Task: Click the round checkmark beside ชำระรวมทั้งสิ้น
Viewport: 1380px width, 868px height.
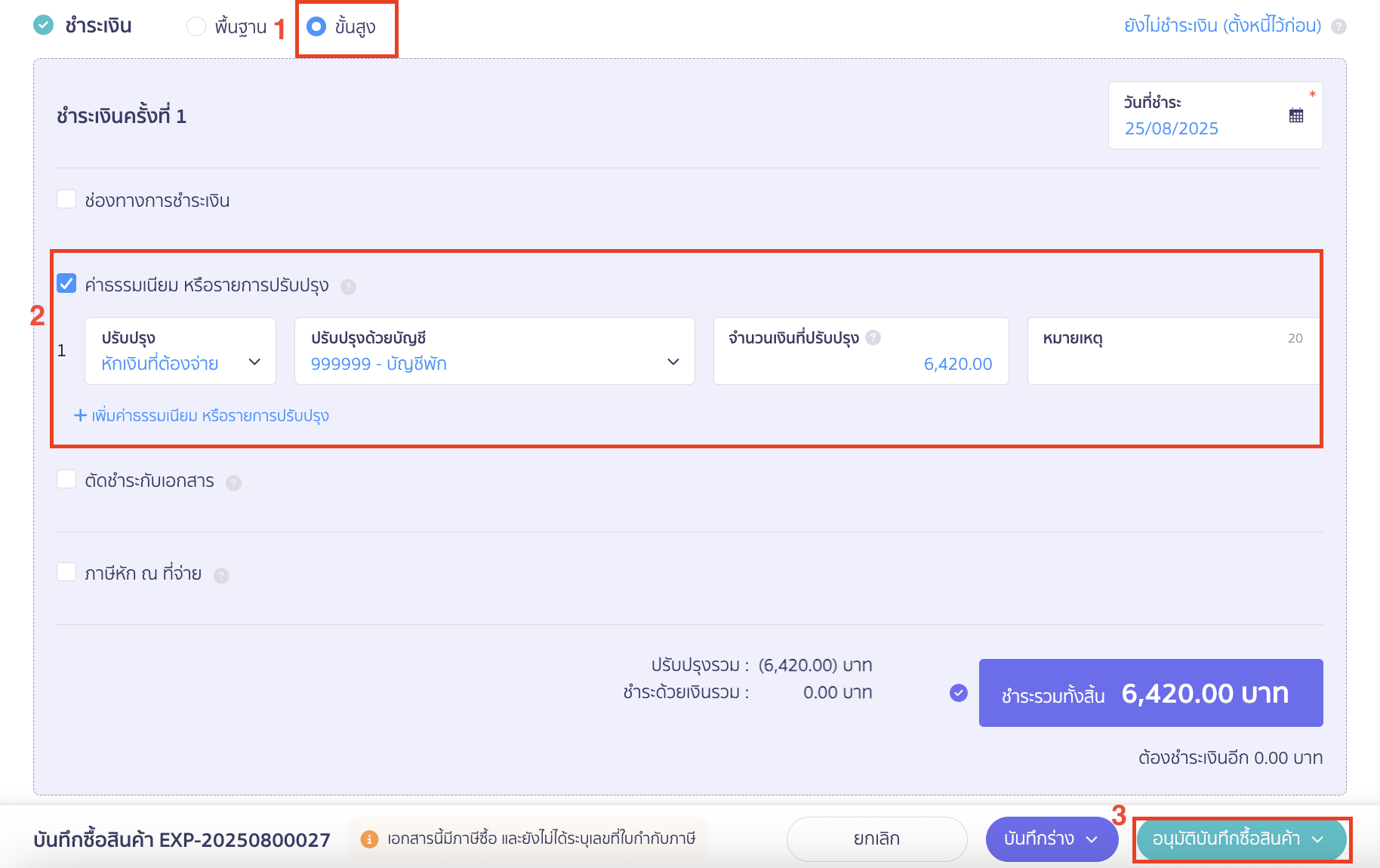Action: click(x=958, y=693)
